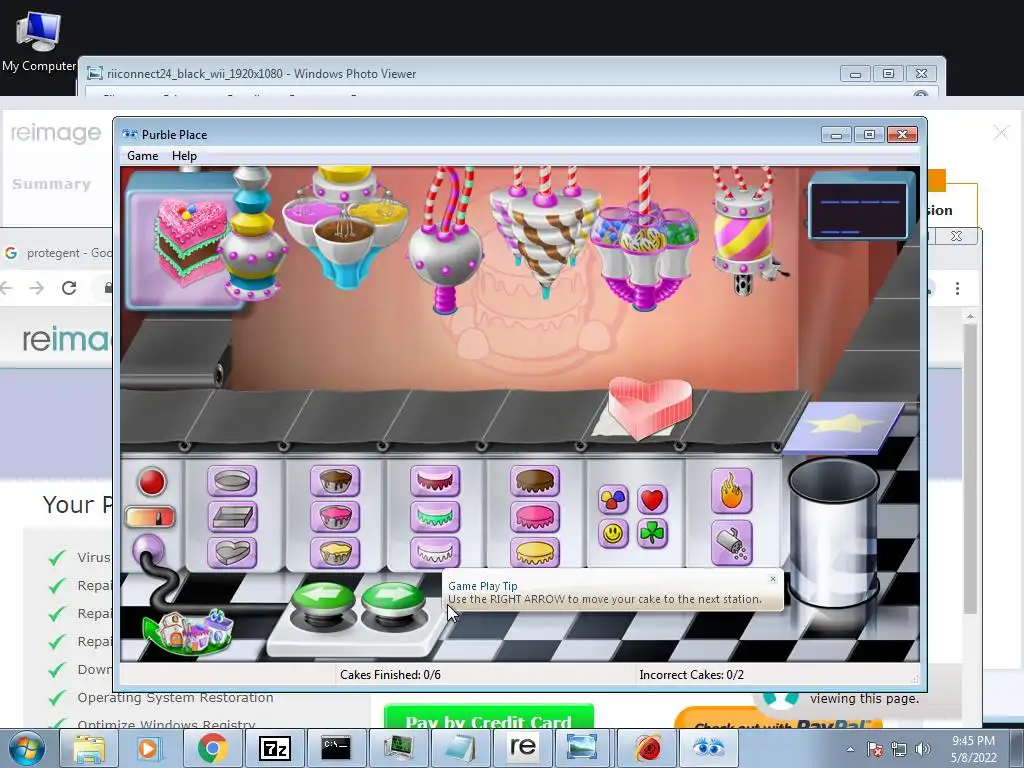Open Windows Explorer from taskbar

(x=89, y=748)
